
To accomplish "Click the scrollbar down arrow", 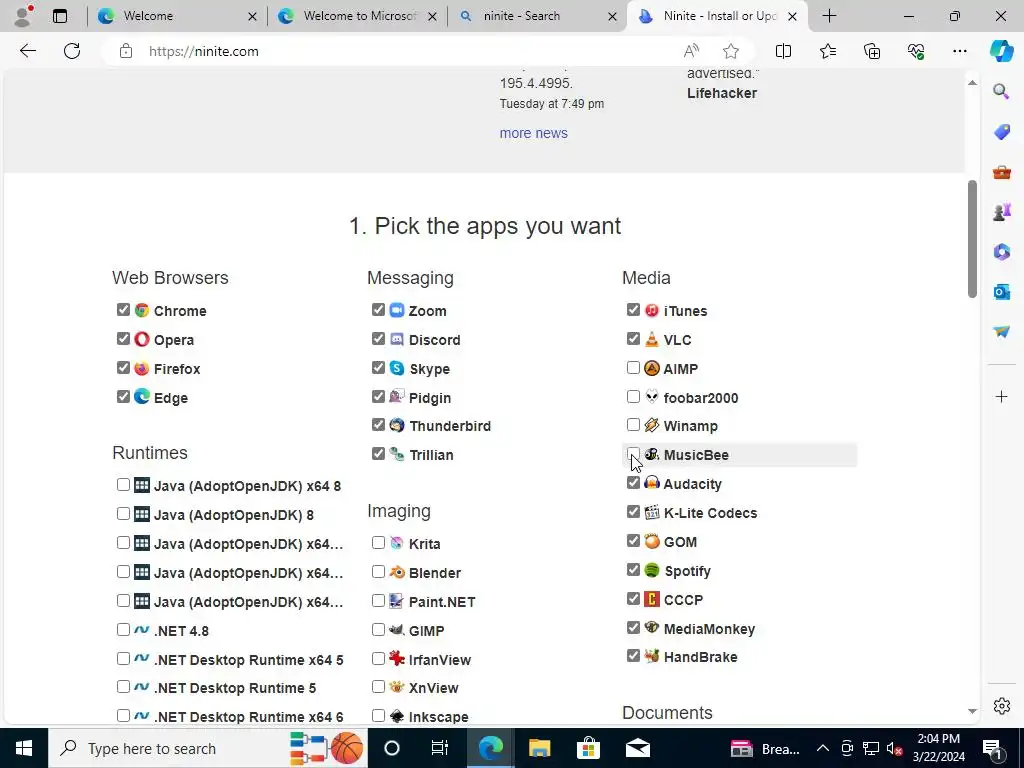I will [972, 711].
